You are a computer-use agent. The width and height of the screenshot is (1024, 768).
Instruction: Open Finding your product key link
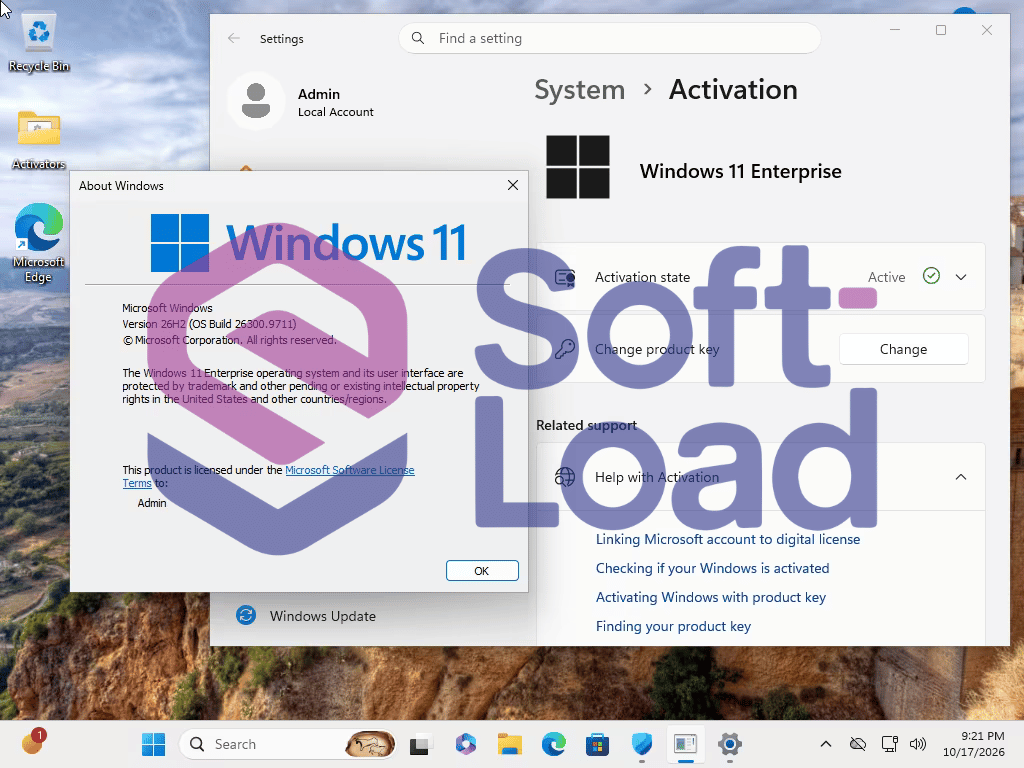coord(673,626)
